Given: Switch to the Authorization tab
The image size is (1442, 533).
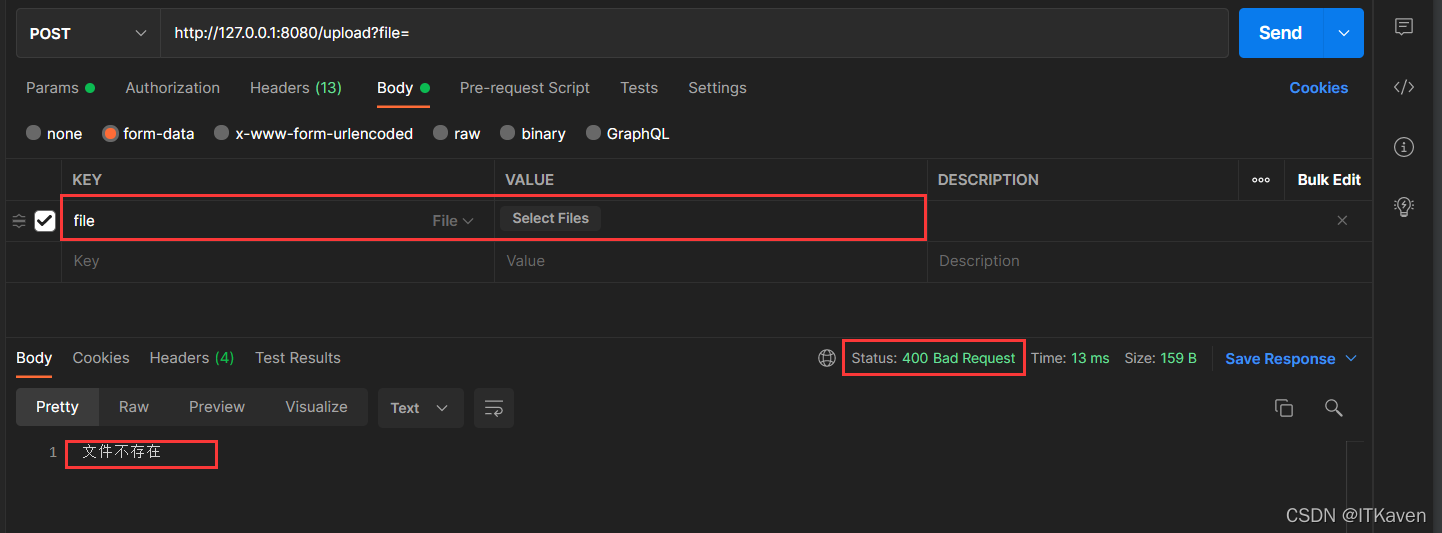Looking at the screenshot, I should coord(172,88).
